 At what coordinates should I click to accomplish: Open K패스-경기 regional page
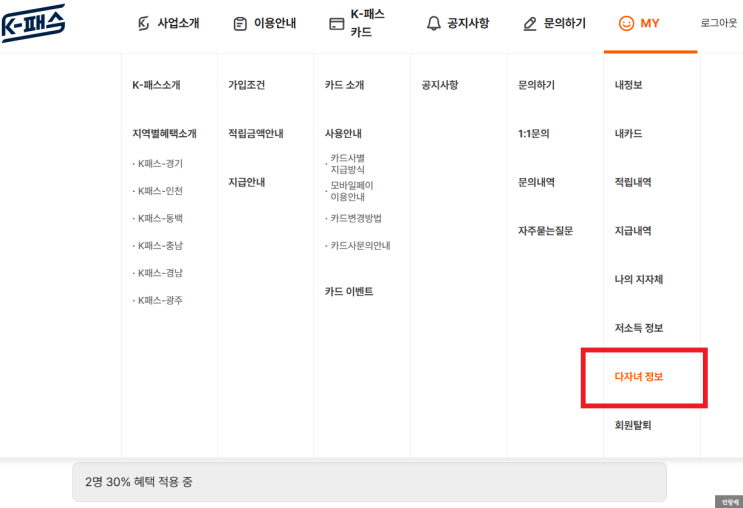click(x=160, y=163)
